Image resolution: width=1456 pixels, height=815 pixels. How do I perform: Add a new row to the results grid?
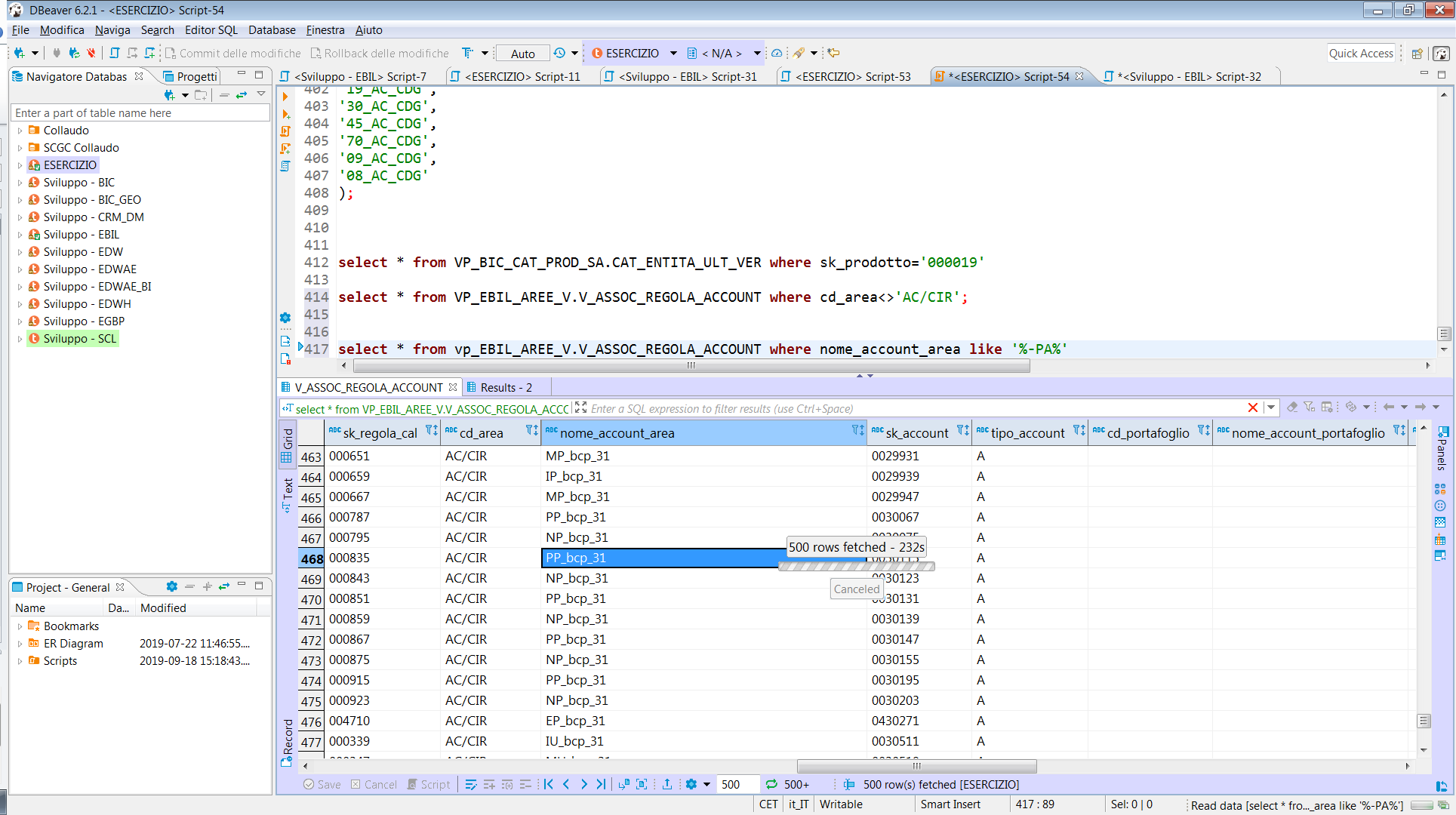click(488, 784)
